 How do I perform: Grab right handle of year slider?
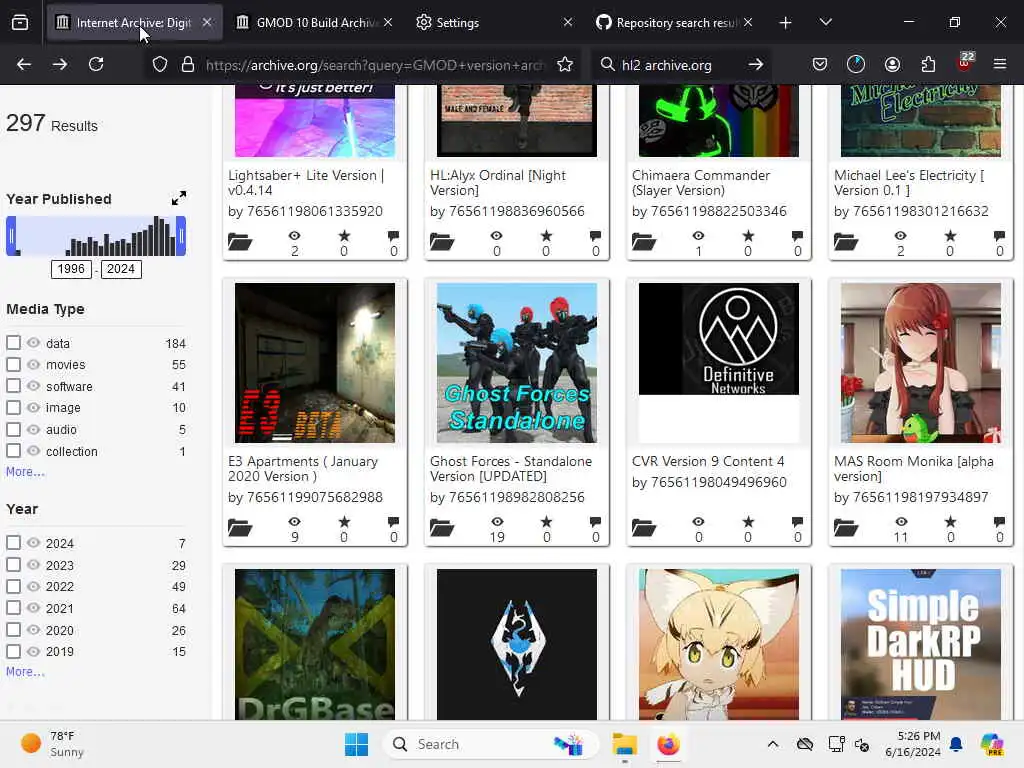coord(182,236)
